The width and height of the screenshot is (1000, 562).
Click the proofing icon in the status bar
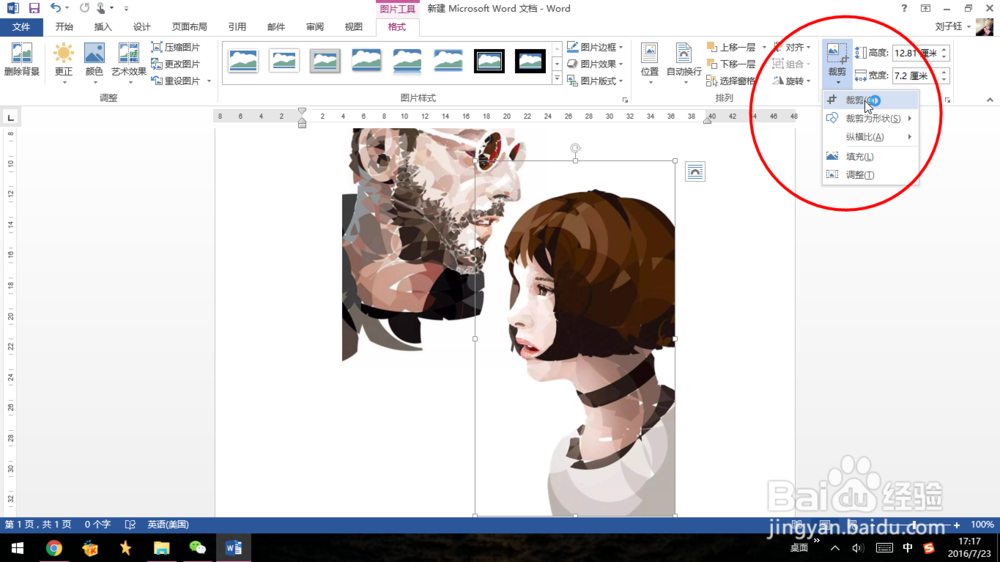point(130,524)
